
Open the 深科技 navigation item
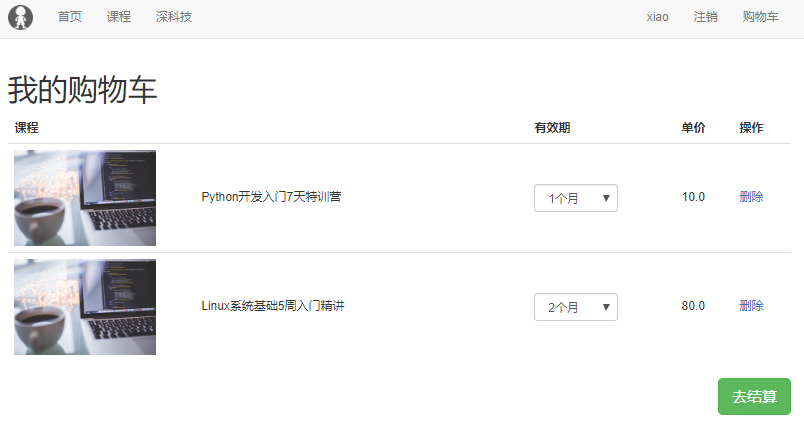pyautogui.click(x=174, y=17)
